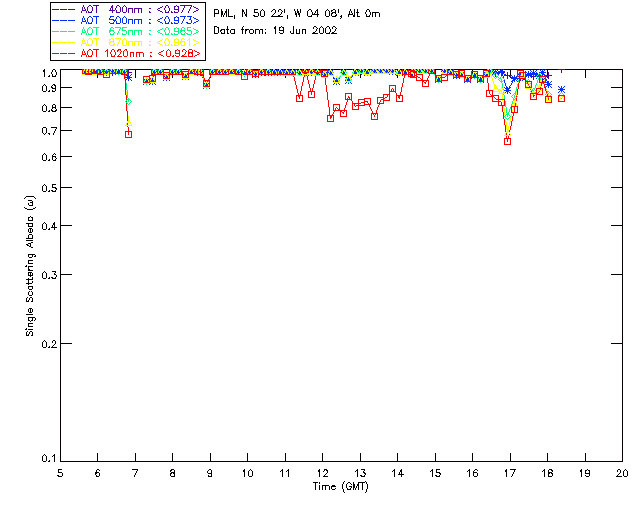Click the 0.4 y-axis tick label
Viewport: 640px width, 512px height.
click(x=49, y=226)
